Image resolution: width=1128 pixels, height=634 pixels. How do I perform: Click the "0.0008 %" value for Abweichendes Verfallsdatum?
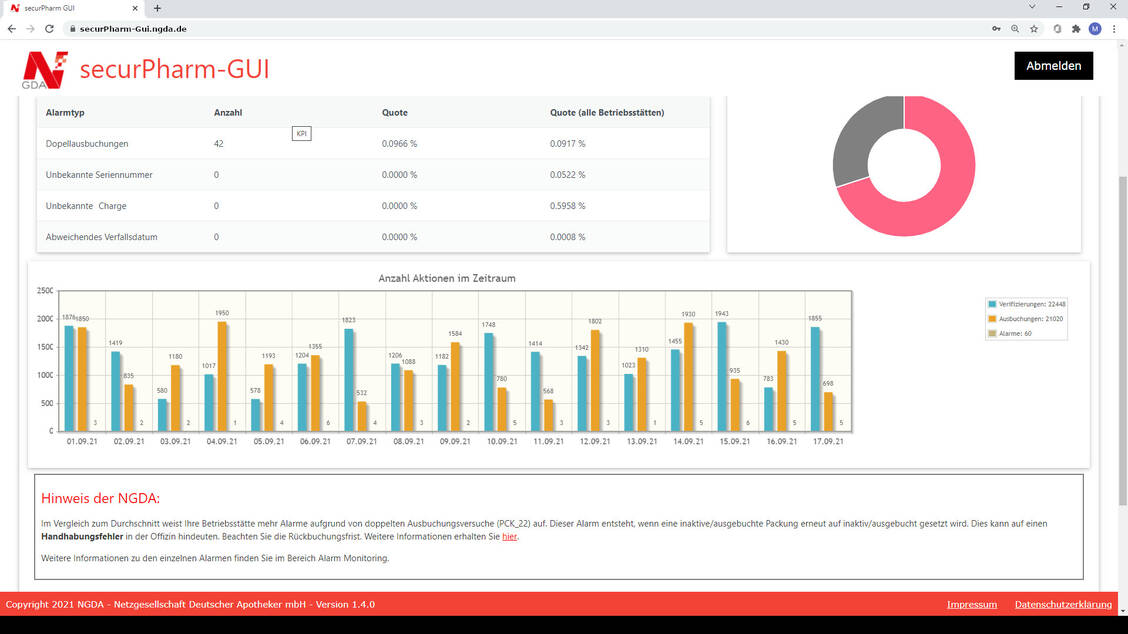pos(568,237)
